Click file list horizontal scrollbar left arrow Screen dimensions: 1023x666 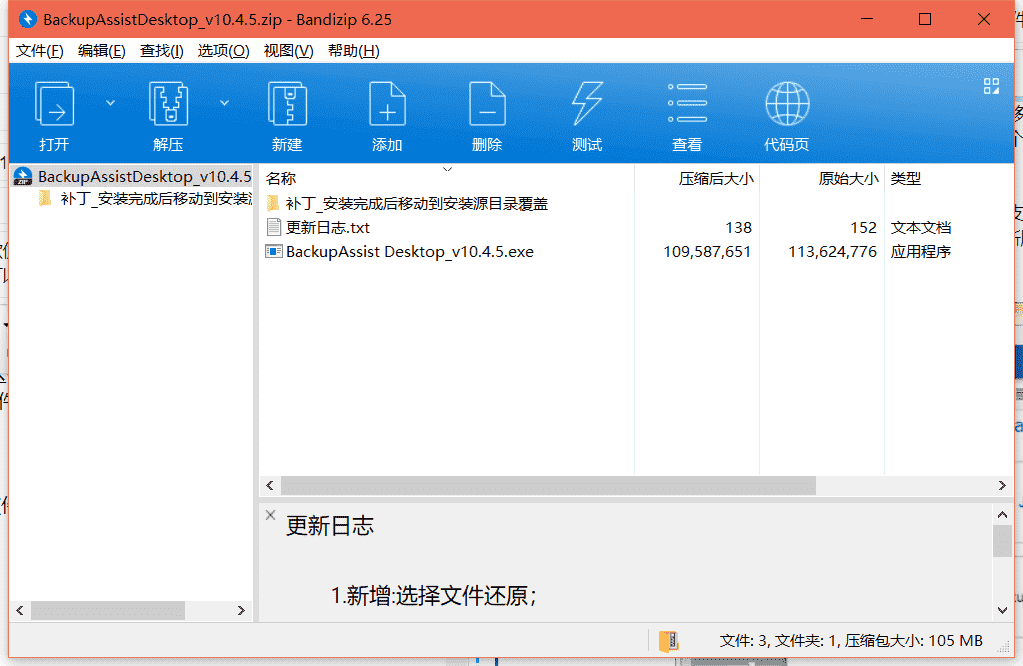click(x=270, y=485)
